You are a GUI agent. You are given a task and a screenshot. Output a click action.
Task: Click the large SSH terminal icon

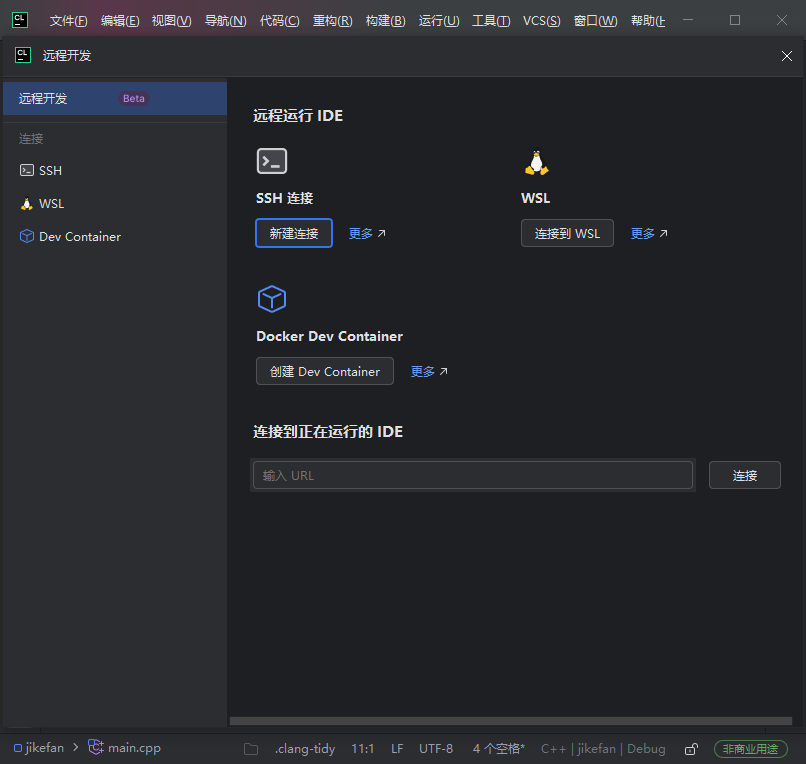272,161
